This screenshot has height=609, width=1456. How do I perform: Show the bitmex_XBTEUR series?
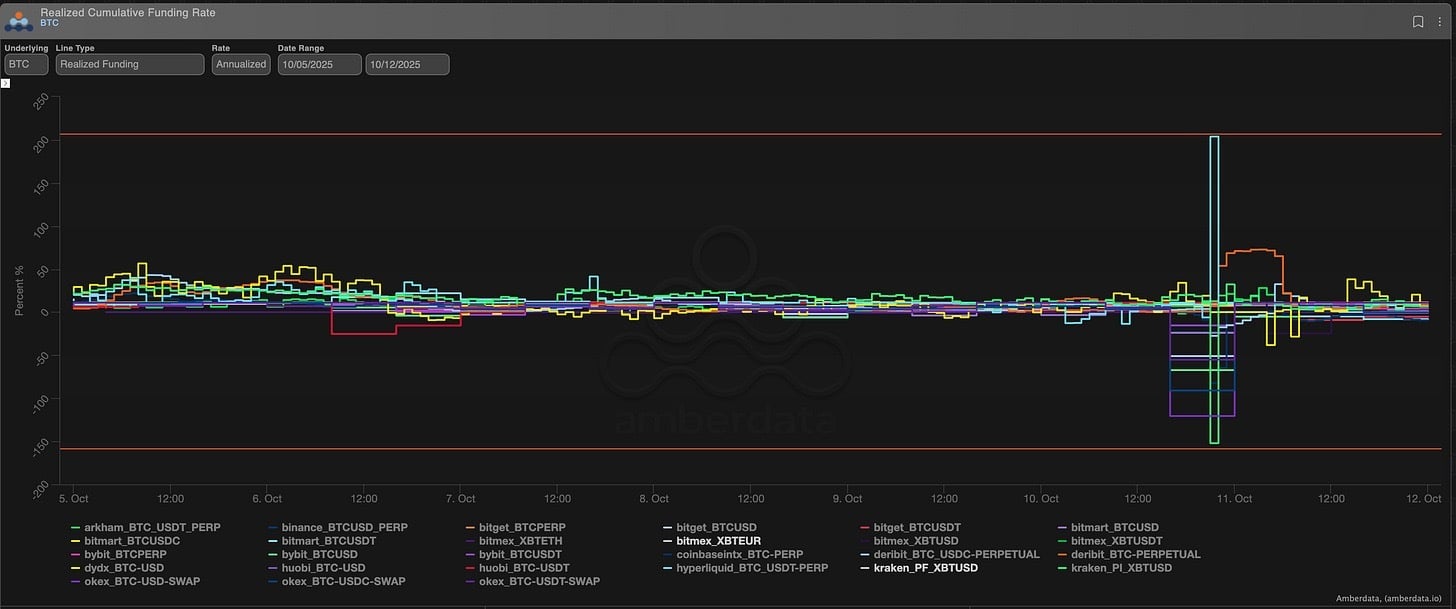718,541
